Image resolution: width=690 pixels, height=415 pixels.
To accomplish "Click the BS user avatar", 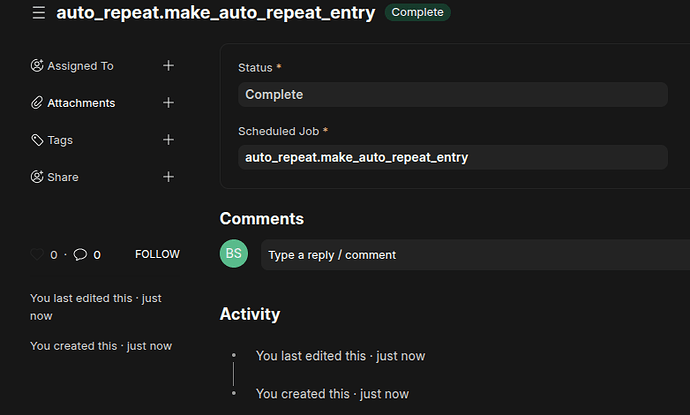I will pos(233,254).
